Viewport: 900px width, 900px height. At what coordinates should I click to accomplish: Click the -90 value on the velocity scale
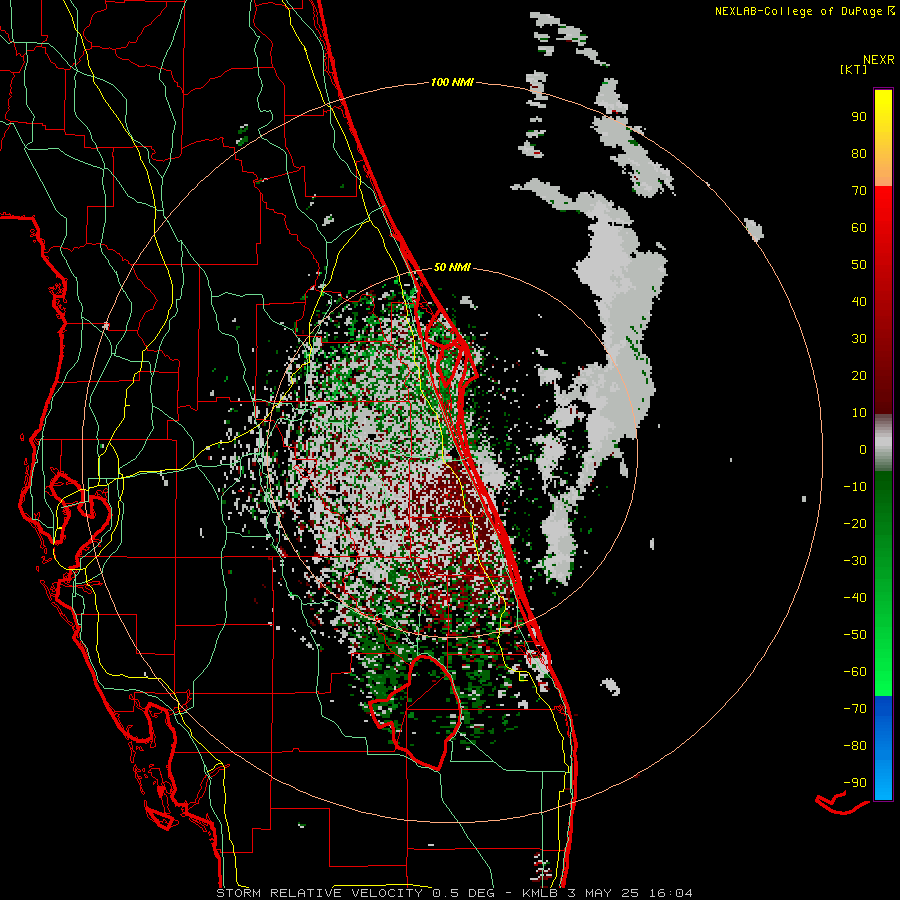coord(855,783)
